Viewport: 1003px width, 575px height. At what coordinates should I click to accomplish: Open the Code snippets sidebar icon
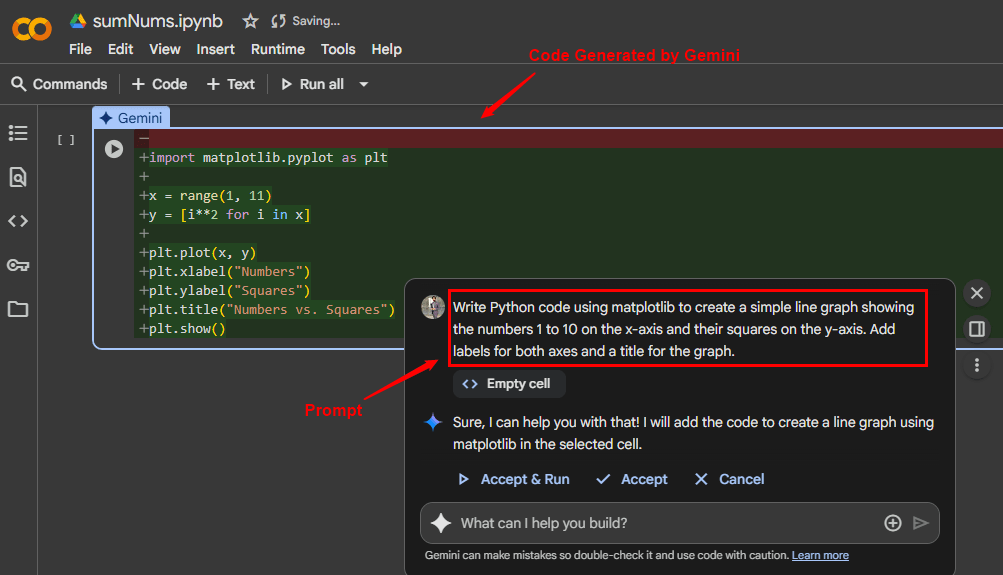click(18, 221)
